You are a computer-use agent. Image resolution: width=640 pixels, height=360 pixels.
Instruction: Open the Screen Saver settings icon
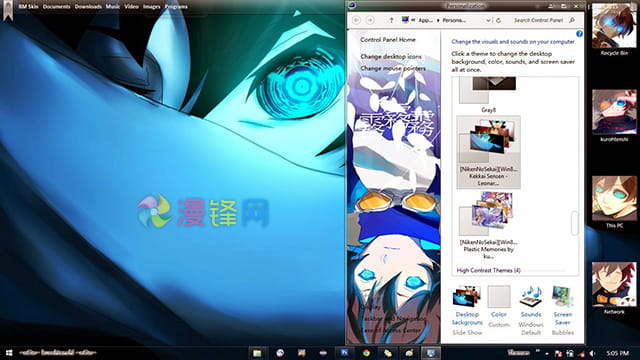562,296
